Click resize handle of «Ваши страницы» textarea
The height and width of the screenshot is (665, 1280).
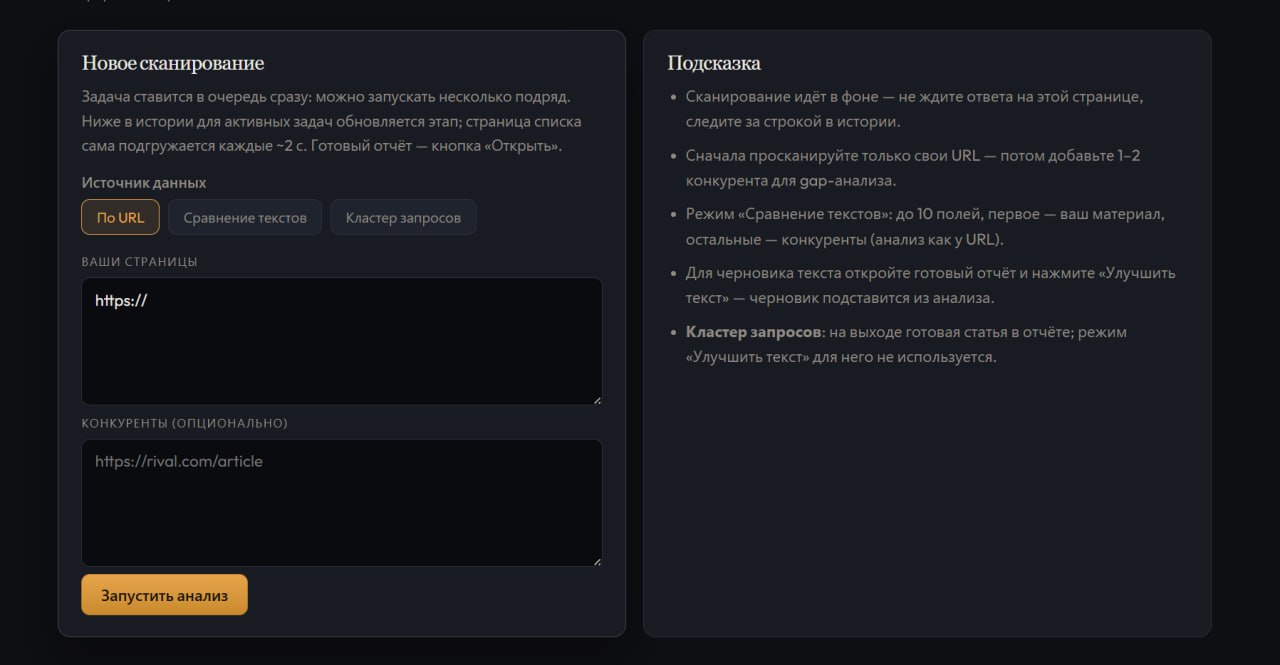click(597, 399)
